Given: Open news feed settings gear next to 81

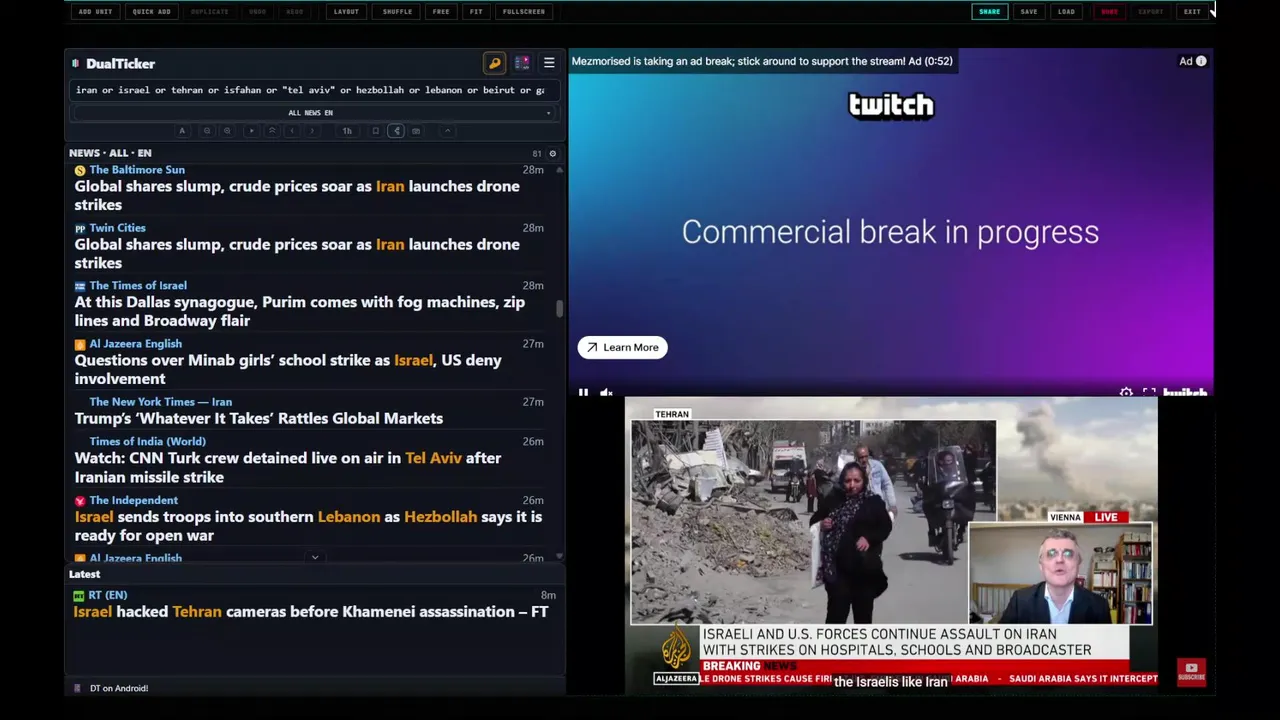Looking at the screenshot, I should tap(552, 154).
